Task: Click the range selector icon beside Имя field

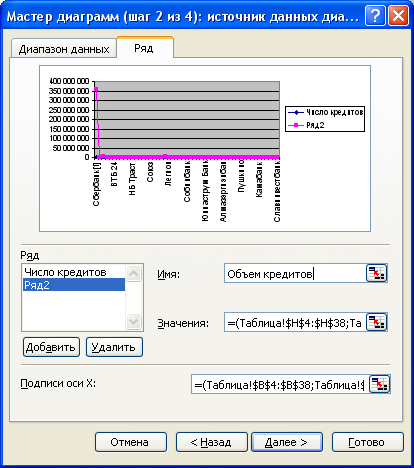Action: 376,273
